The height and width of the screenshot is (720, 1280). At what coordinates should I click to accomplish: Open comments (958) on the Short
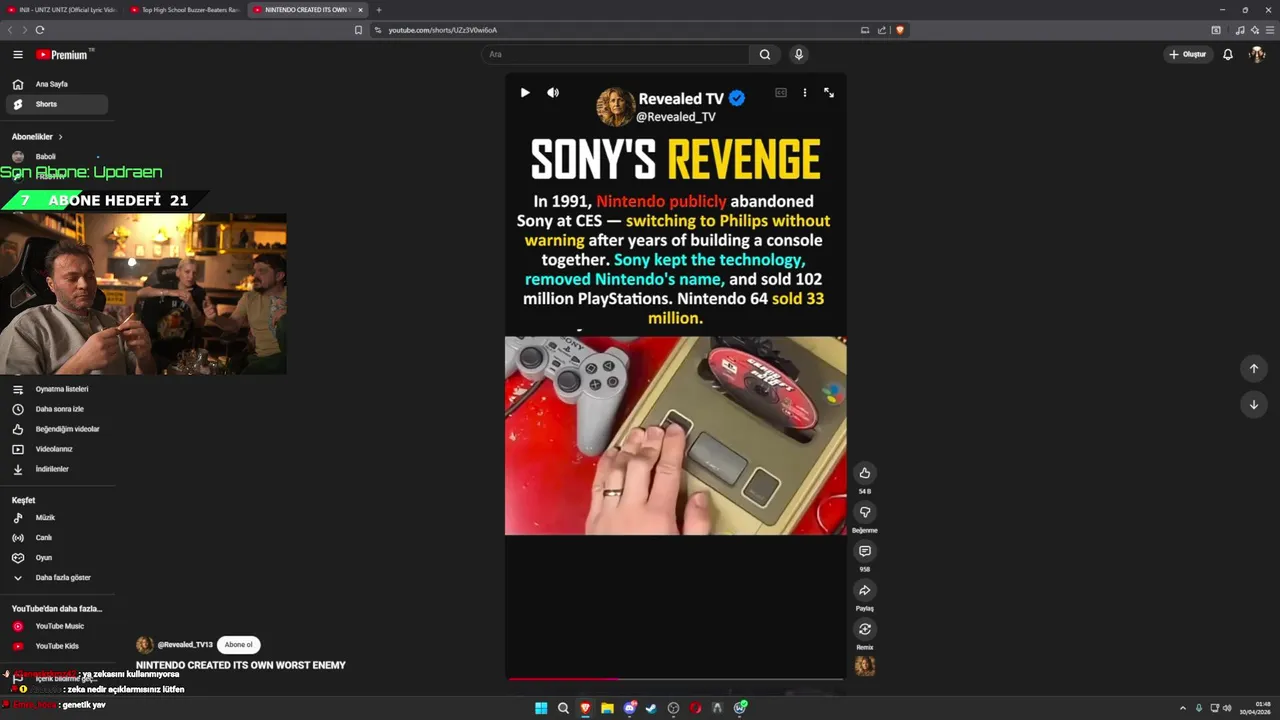click(865, 551)
